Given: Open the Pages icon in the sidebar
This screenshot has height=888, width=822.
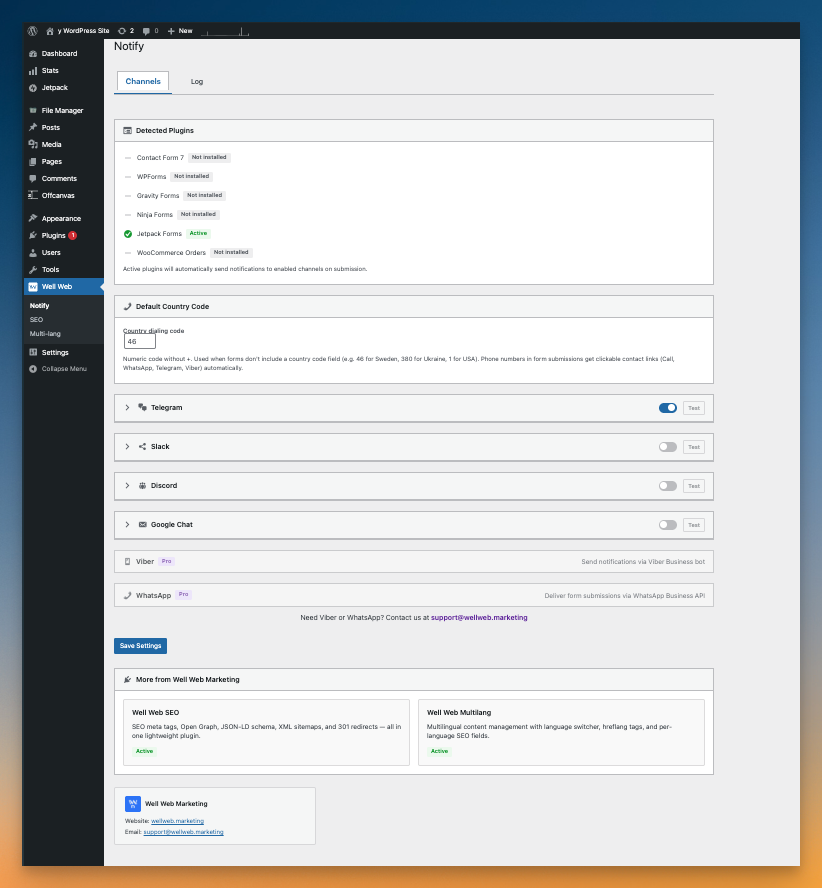Looking at the screenshot, I should pyautogui.click(x=33, y=161).
